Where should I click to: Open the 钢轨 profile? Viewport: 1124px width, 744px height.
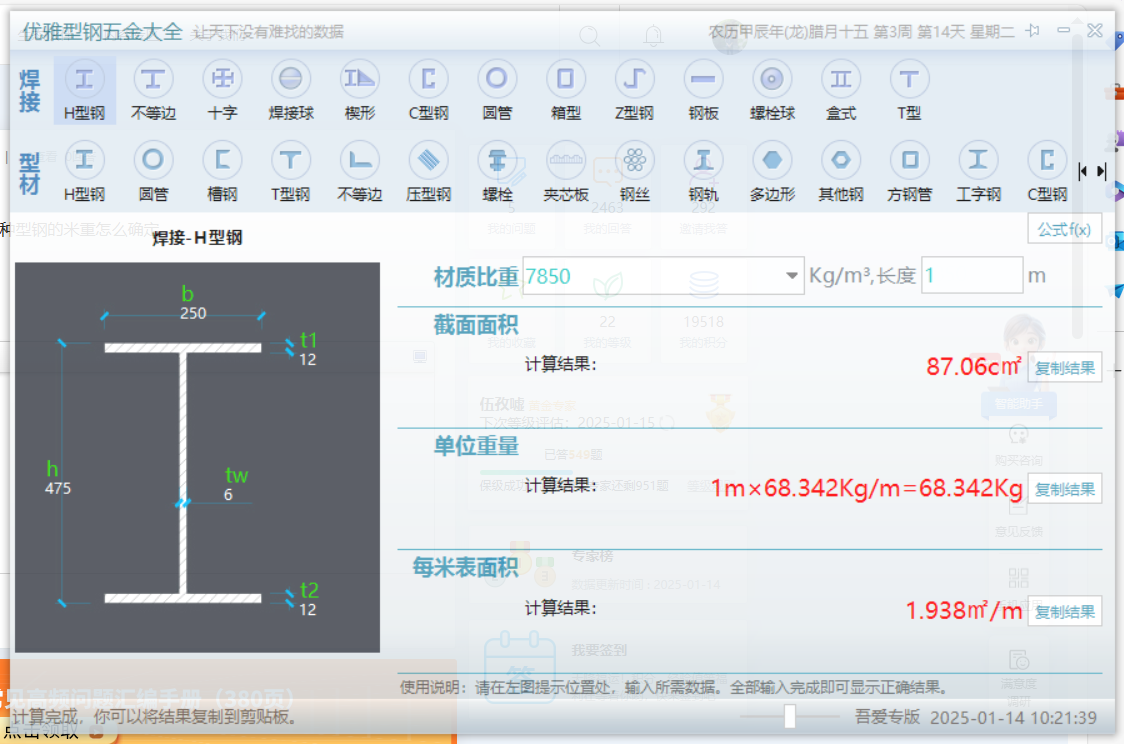(703, 172)
